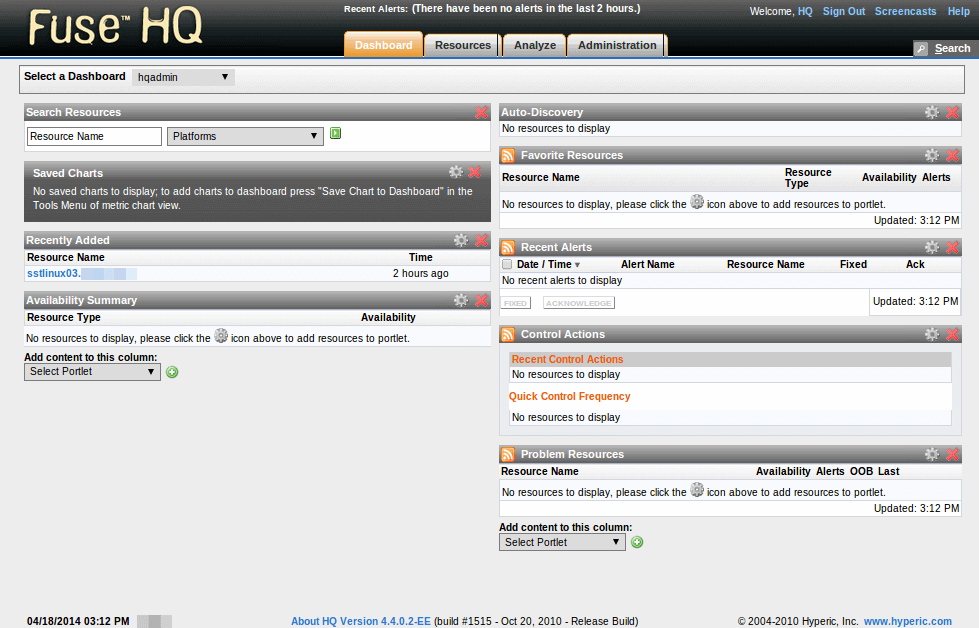Viewport: 979px width, 628px height.
Task: Open the Analyze tab
Action: click(x=535, y=45)
